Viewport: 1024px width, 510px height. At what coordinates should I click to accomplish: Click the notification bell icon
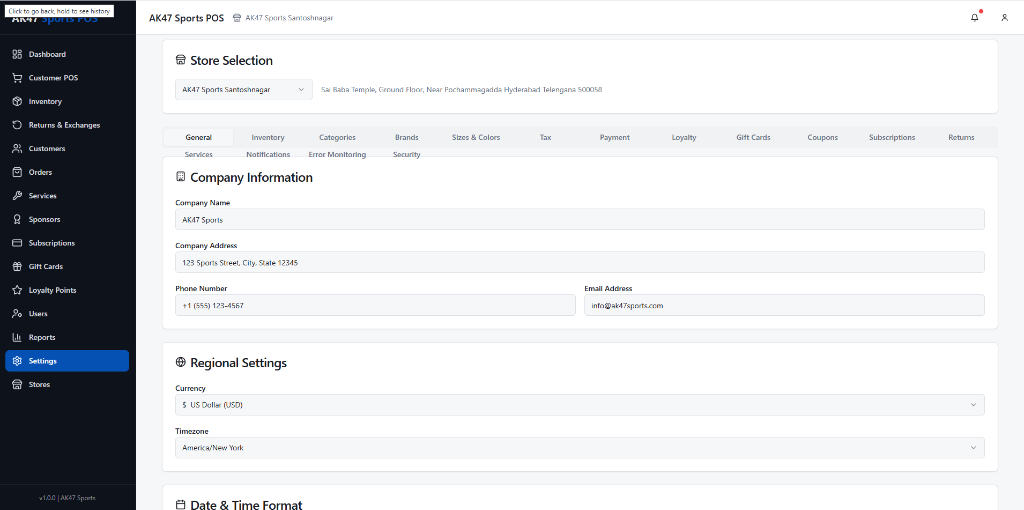coord(975,18)
